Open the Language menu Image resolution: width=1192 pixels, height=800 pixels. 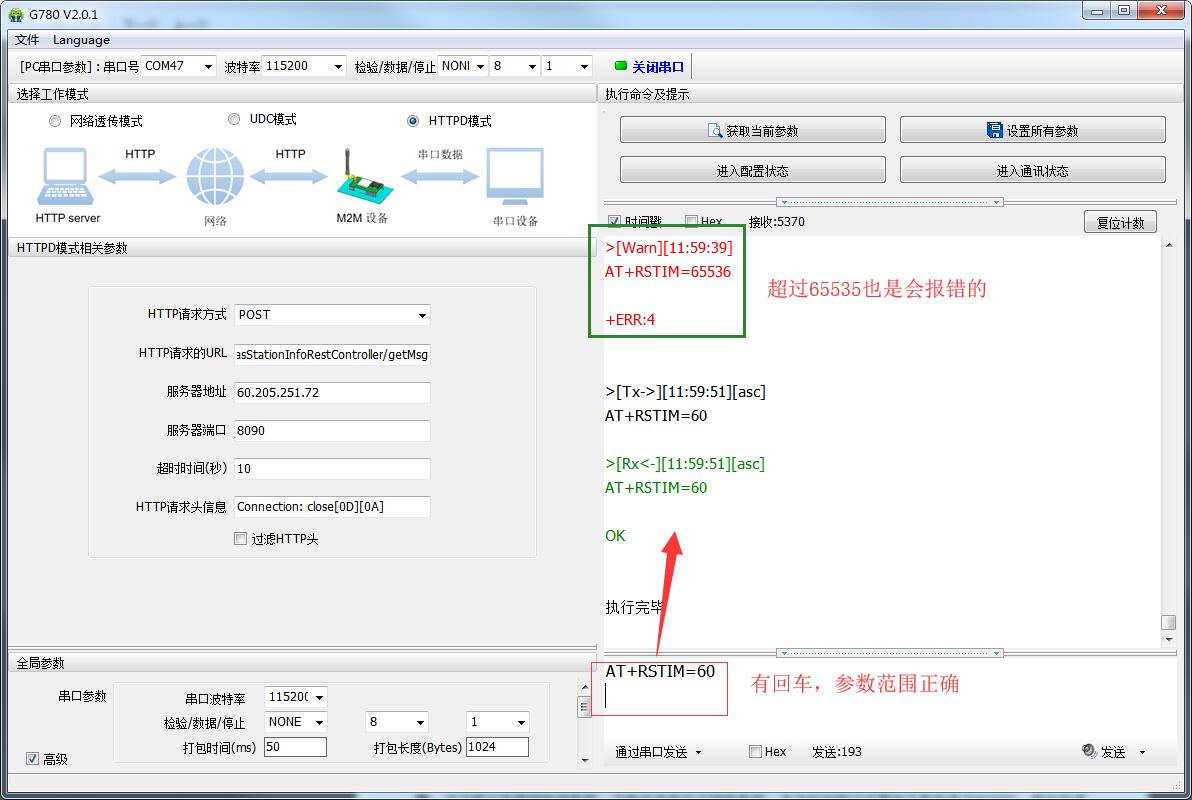81,40
